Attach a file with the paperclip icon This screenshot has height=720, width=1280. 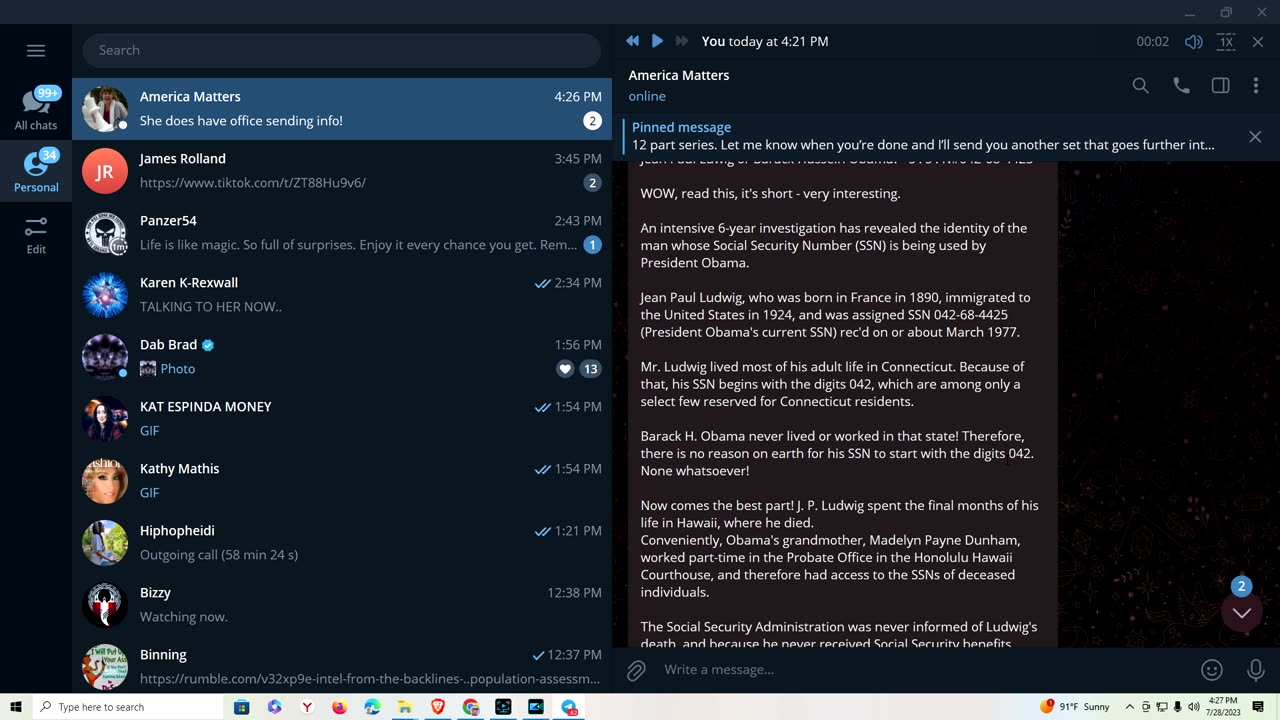pyautogui.click(x=636, y=670)
